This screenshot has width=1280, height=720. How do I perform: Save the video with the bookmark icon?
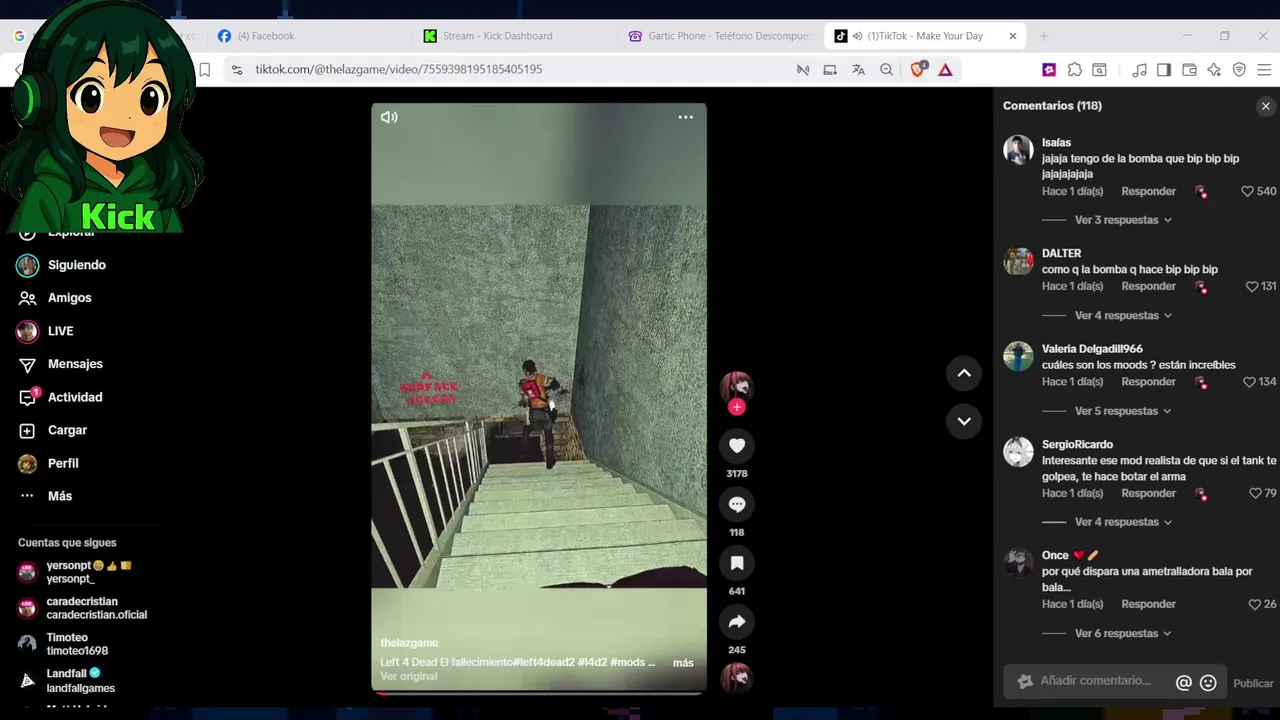click(x=737, y=563)
